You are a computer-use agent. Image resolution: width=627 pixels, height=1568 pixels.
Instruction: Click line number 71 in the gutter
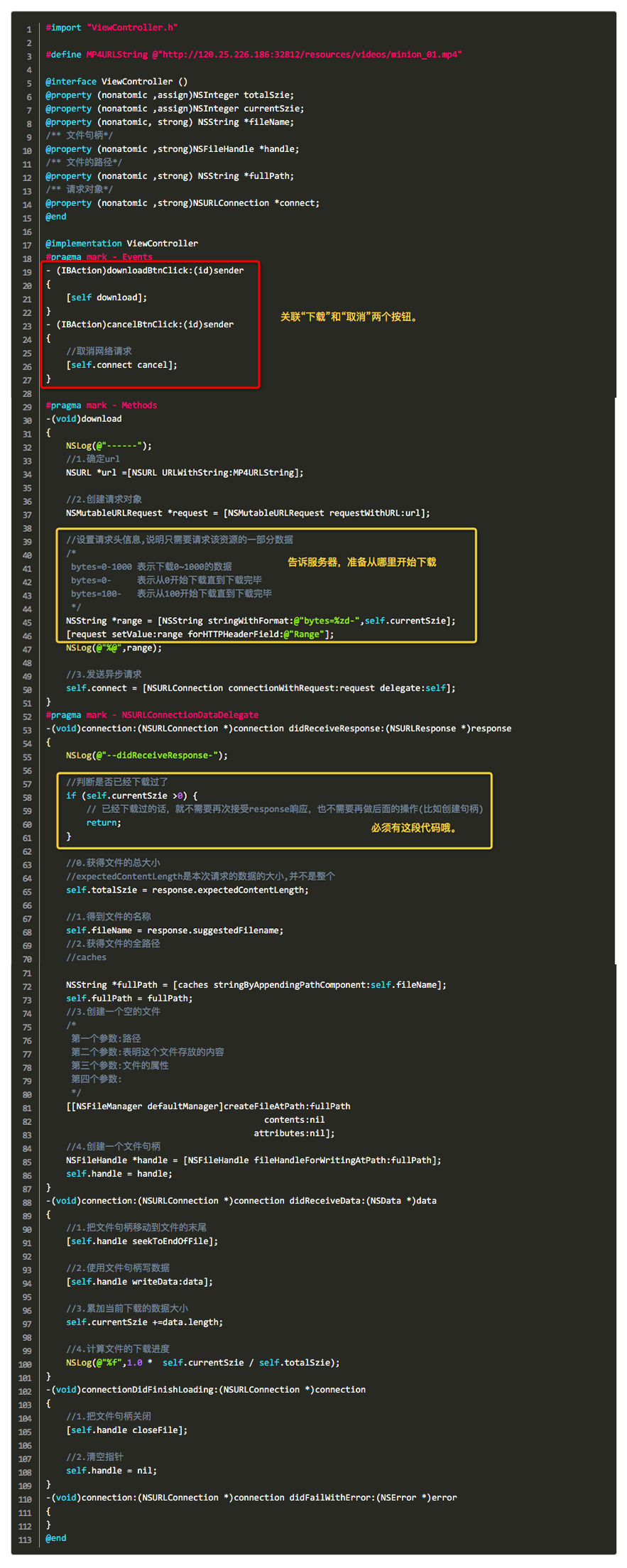point(27,974)
